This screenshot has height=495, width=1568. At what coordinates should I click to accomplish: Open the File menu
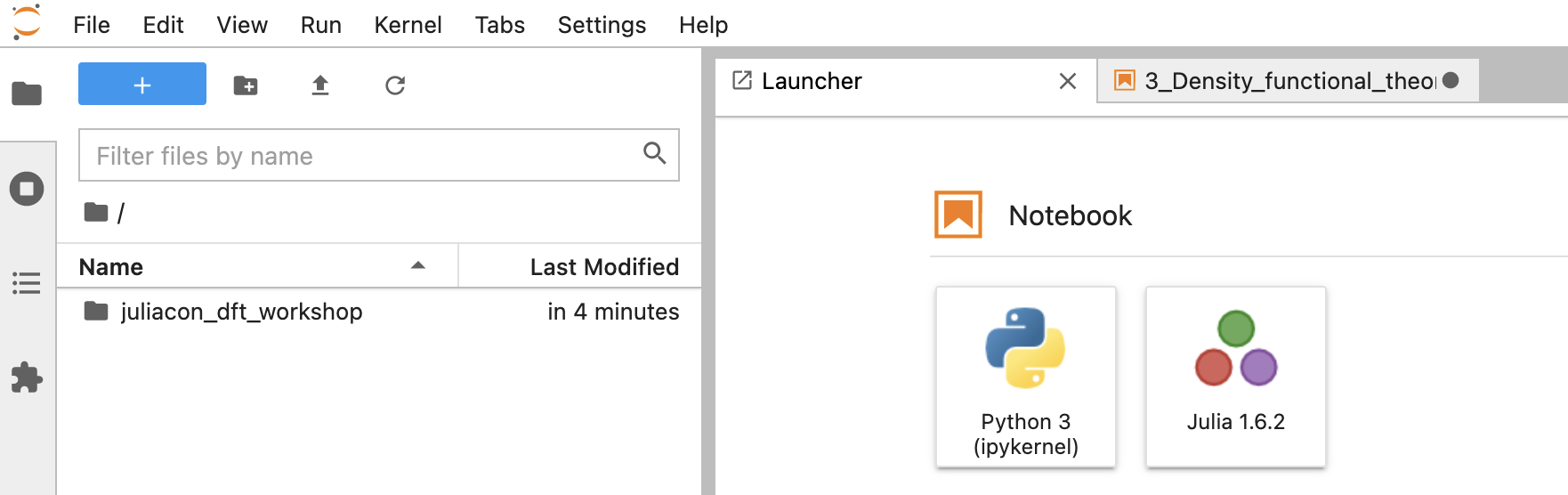92,25
